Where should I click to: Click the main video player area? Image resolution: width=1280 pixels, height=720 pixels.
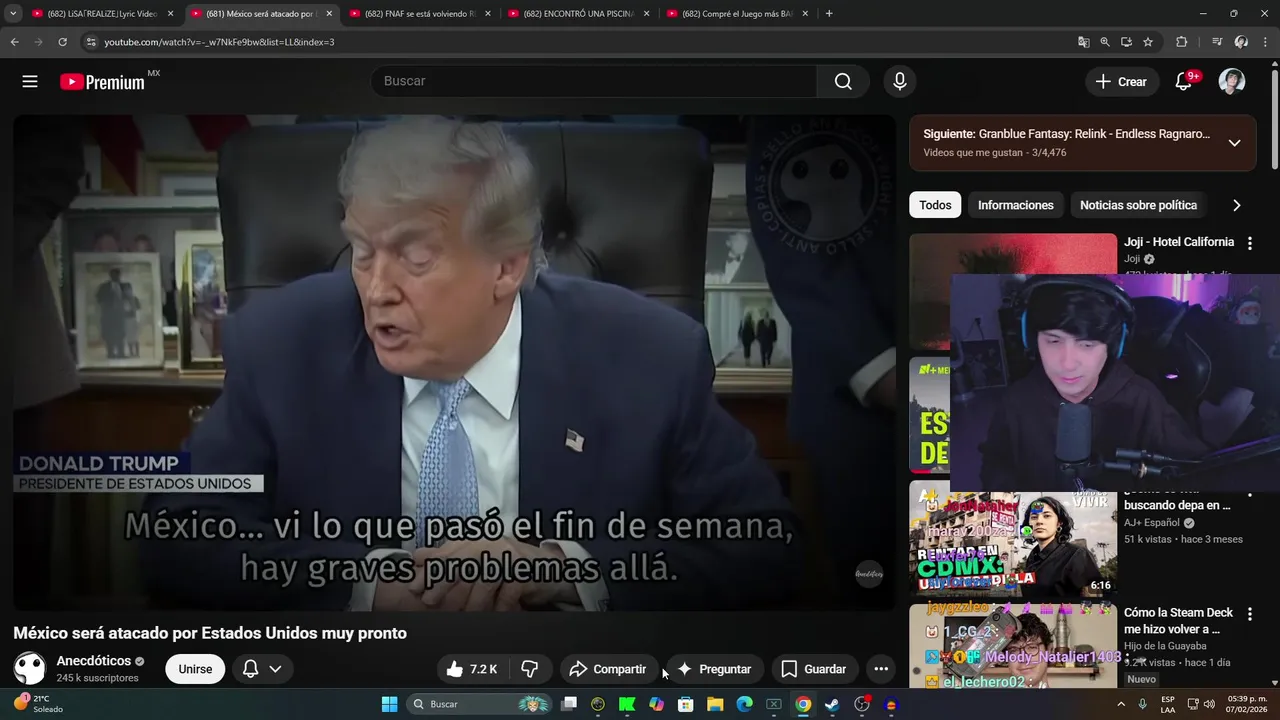click(454, 362)
